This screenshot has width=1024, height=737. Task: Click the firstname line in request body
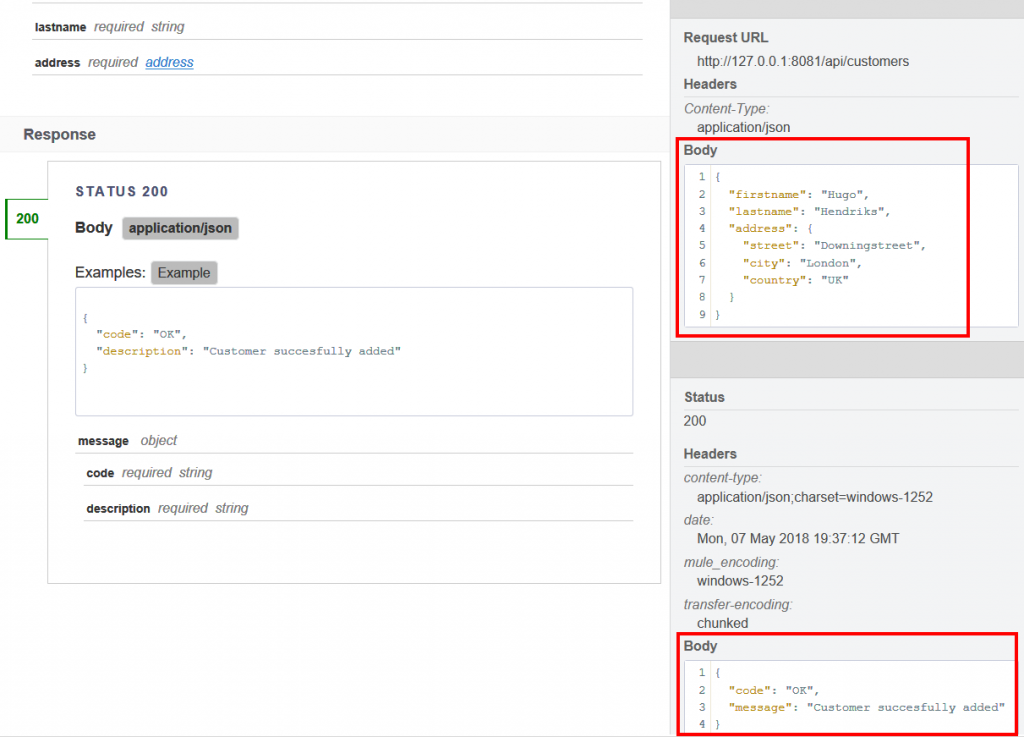[x=798, y=194]
